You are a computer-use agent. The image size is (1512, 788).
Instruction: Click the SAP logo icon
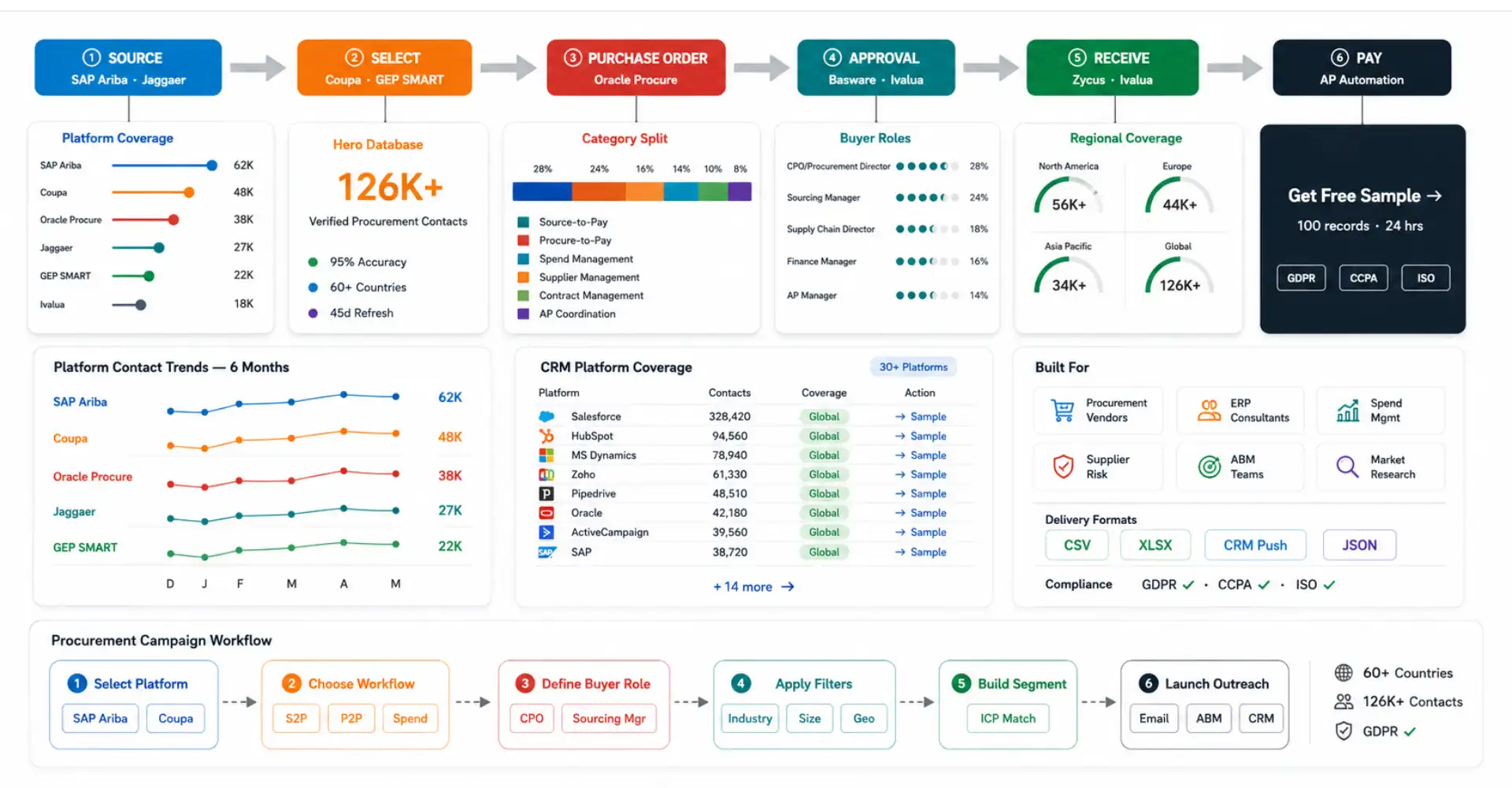point(547,552)
